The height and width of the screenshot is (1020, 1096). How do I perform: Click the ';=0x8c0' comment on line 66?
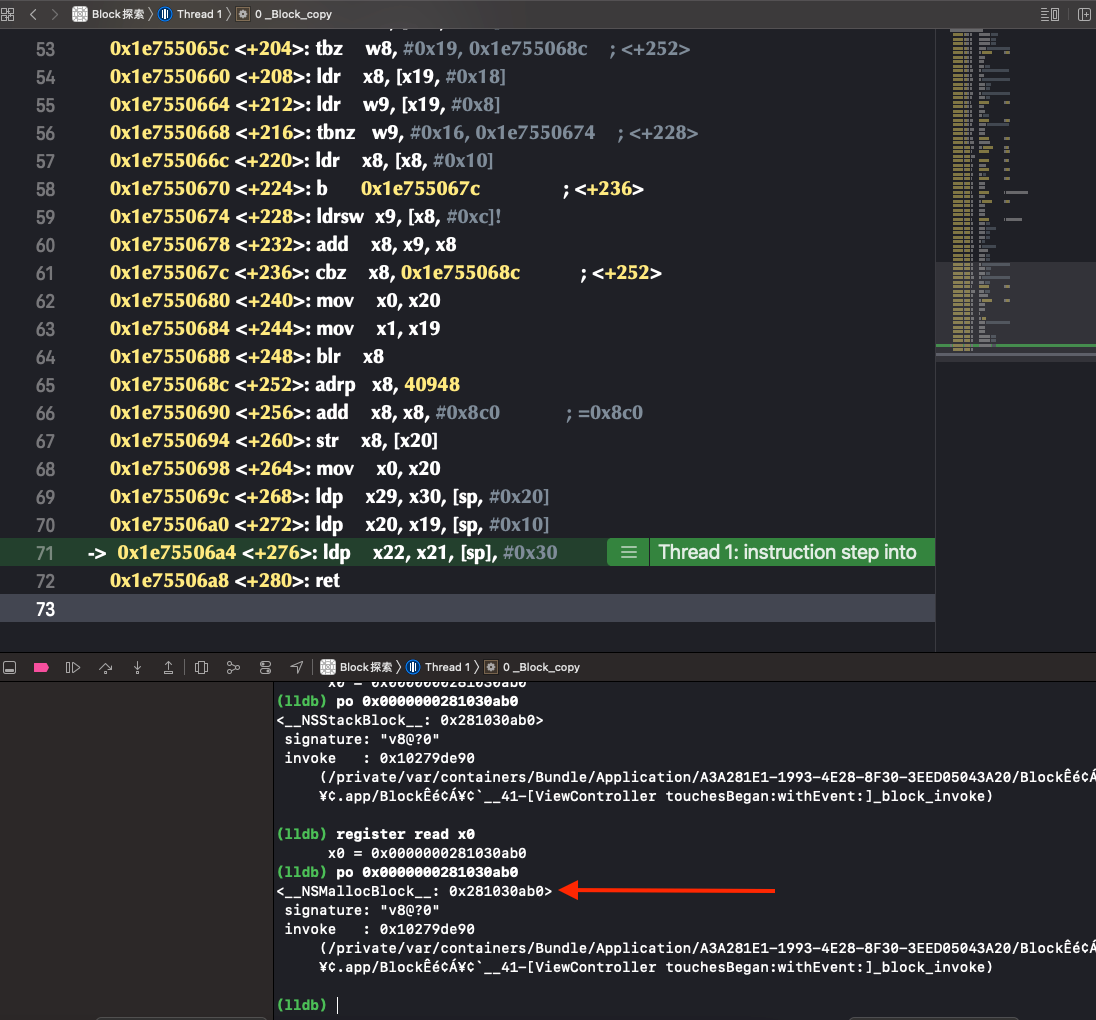tap(605, 412)
